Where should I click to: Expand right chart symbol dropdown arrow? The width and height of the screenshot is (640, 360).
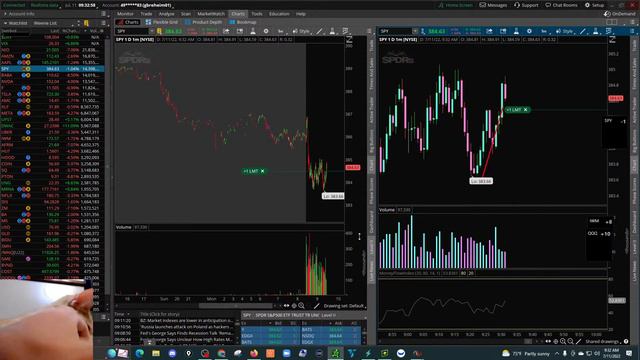point(415,31)
